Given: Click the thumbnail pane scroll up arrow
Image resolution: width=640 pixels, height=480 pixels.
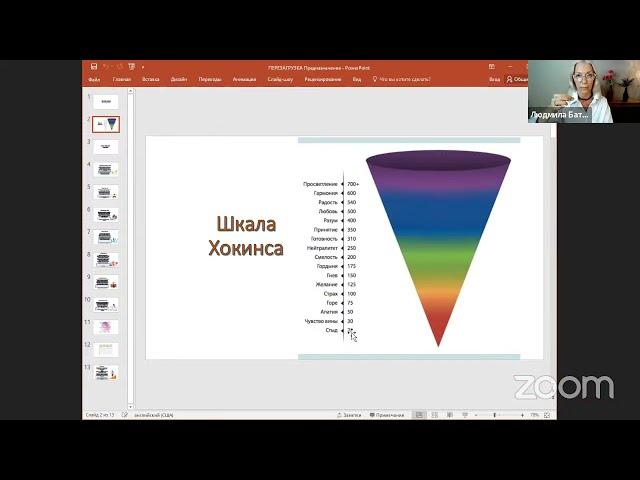Looking at the screenshot, I should [x=131, y=91].
